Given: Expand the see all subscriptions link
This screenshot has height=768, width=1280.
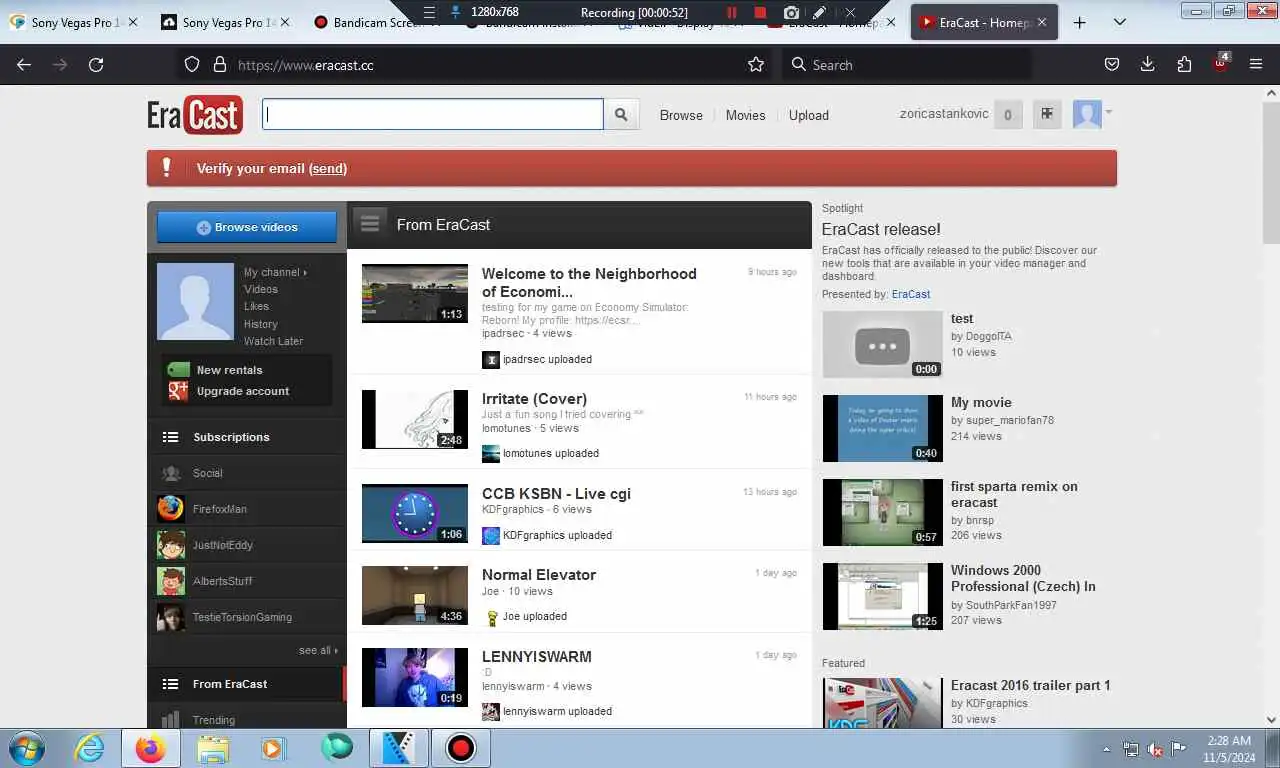Looking at the screenshot, I should 318,650.
